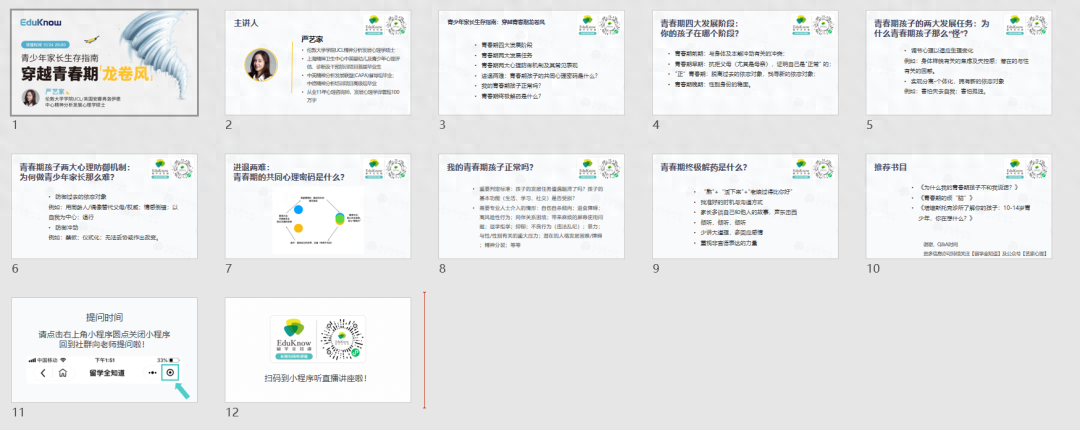
Task: Click the slide number 7 label
Action: click(x=229, y=269)
